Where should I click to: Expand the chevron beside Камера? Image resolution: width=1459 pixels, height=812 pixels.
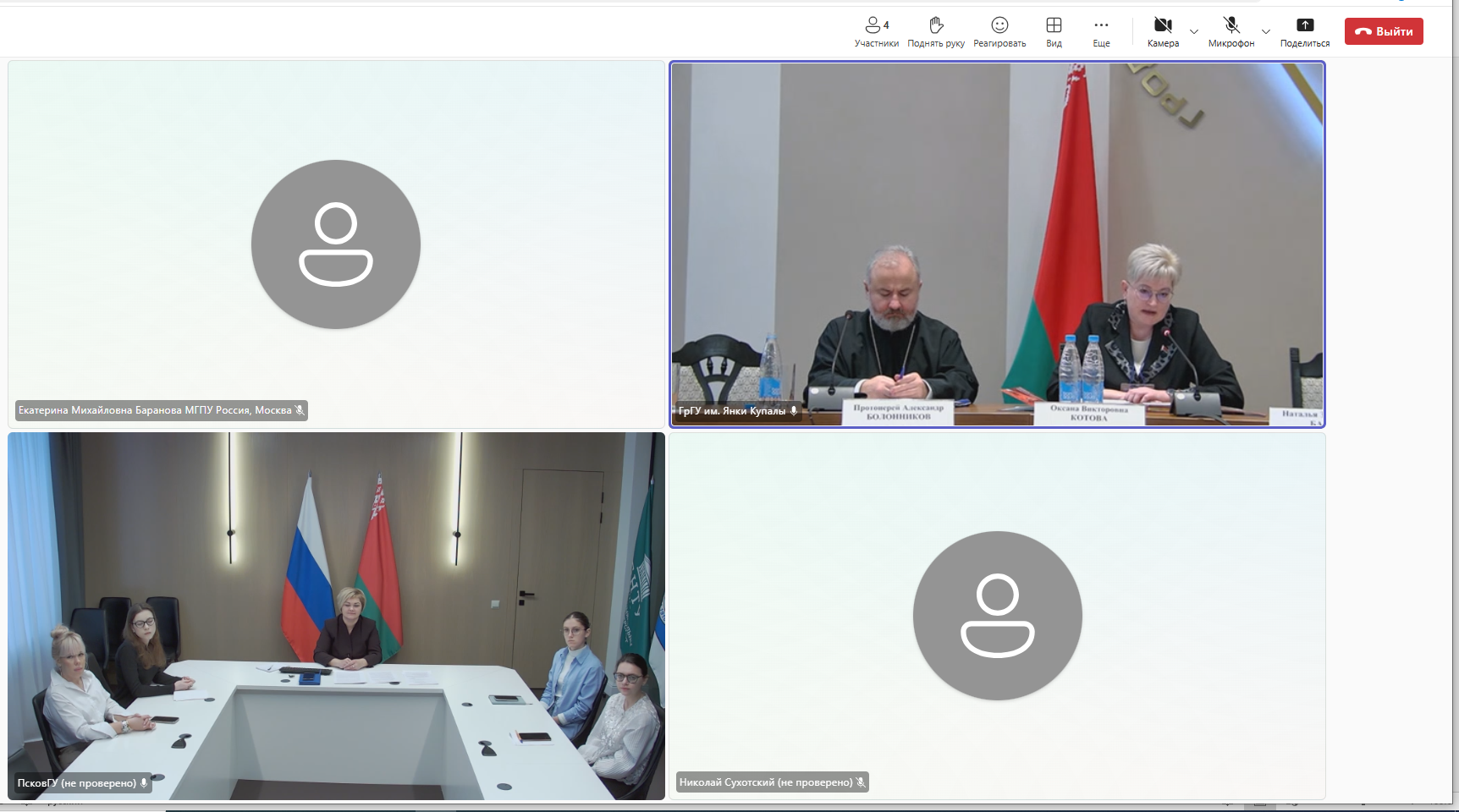pyautogui.click(x=1194, y=32)
